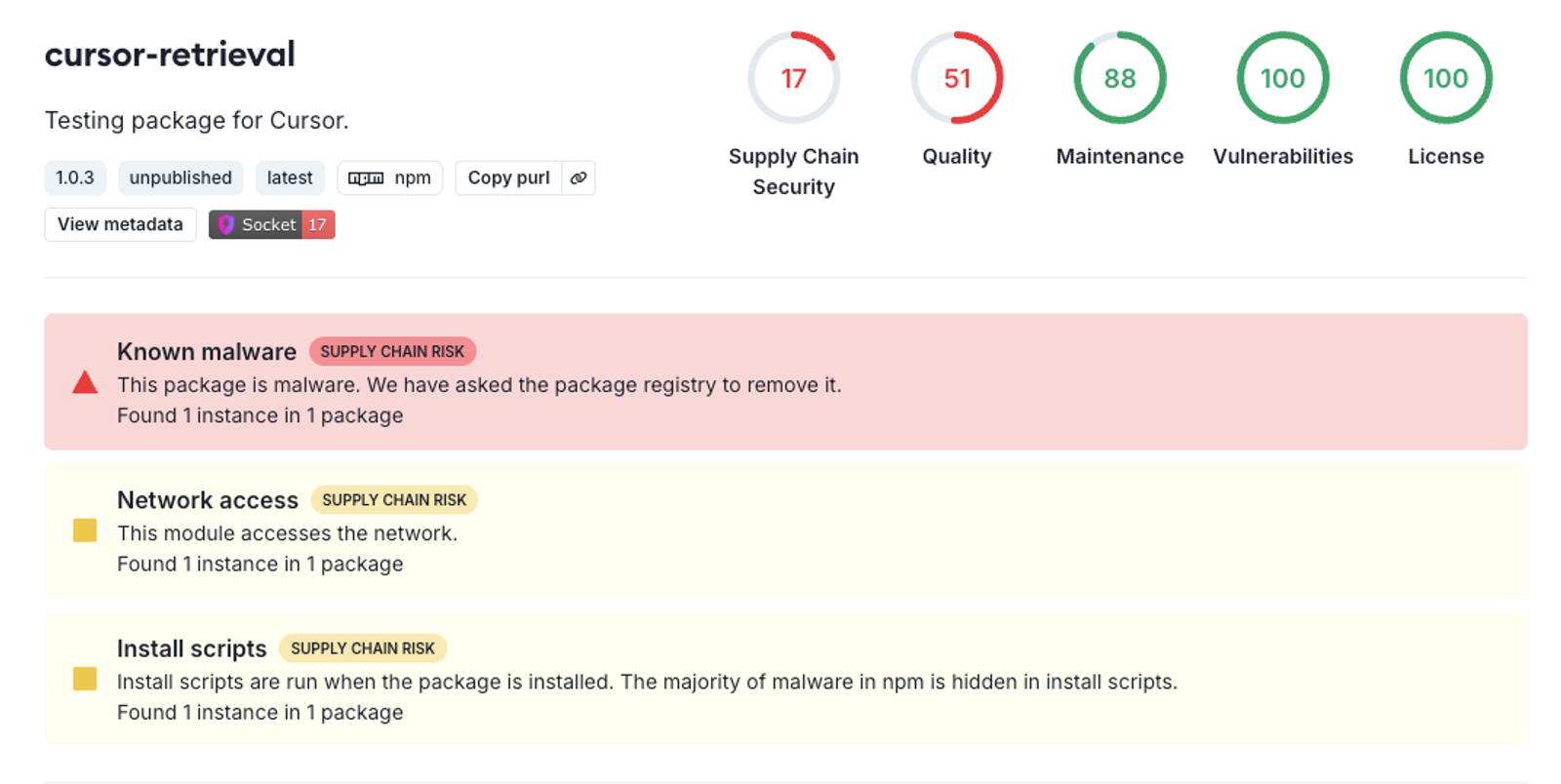The image size is (1561, 784).
Task: Click Supply Chain Risk tag on Known malware
Action: [392, 351]
